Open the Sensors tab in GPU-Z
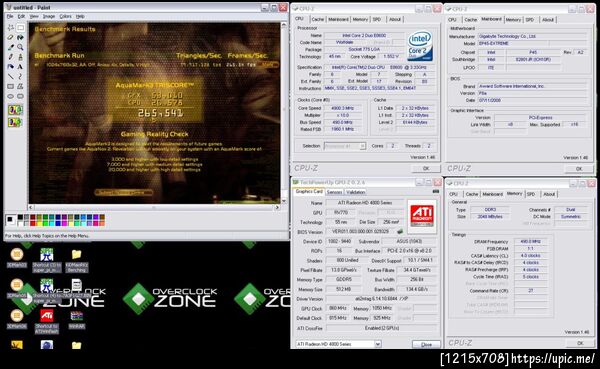 tap(334, 192)
